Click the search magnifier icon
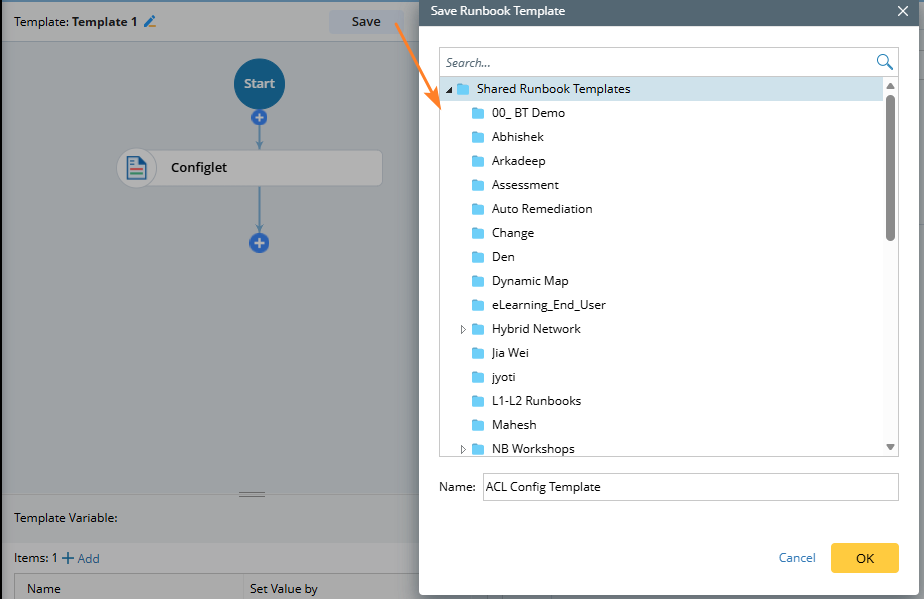 pyautogui.click(x=884, y=62)
